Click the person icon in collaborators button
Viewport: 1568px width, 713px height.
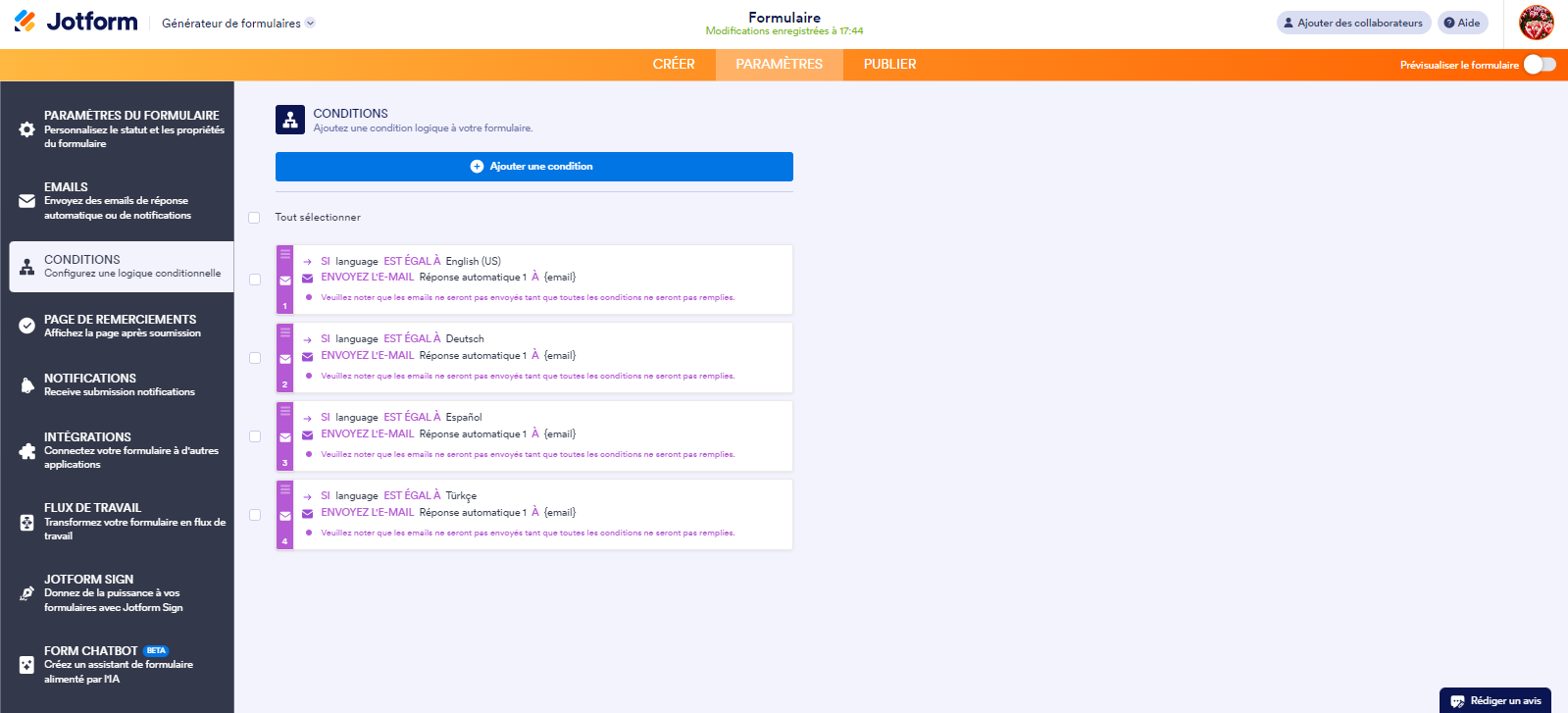coord(1289,23)
